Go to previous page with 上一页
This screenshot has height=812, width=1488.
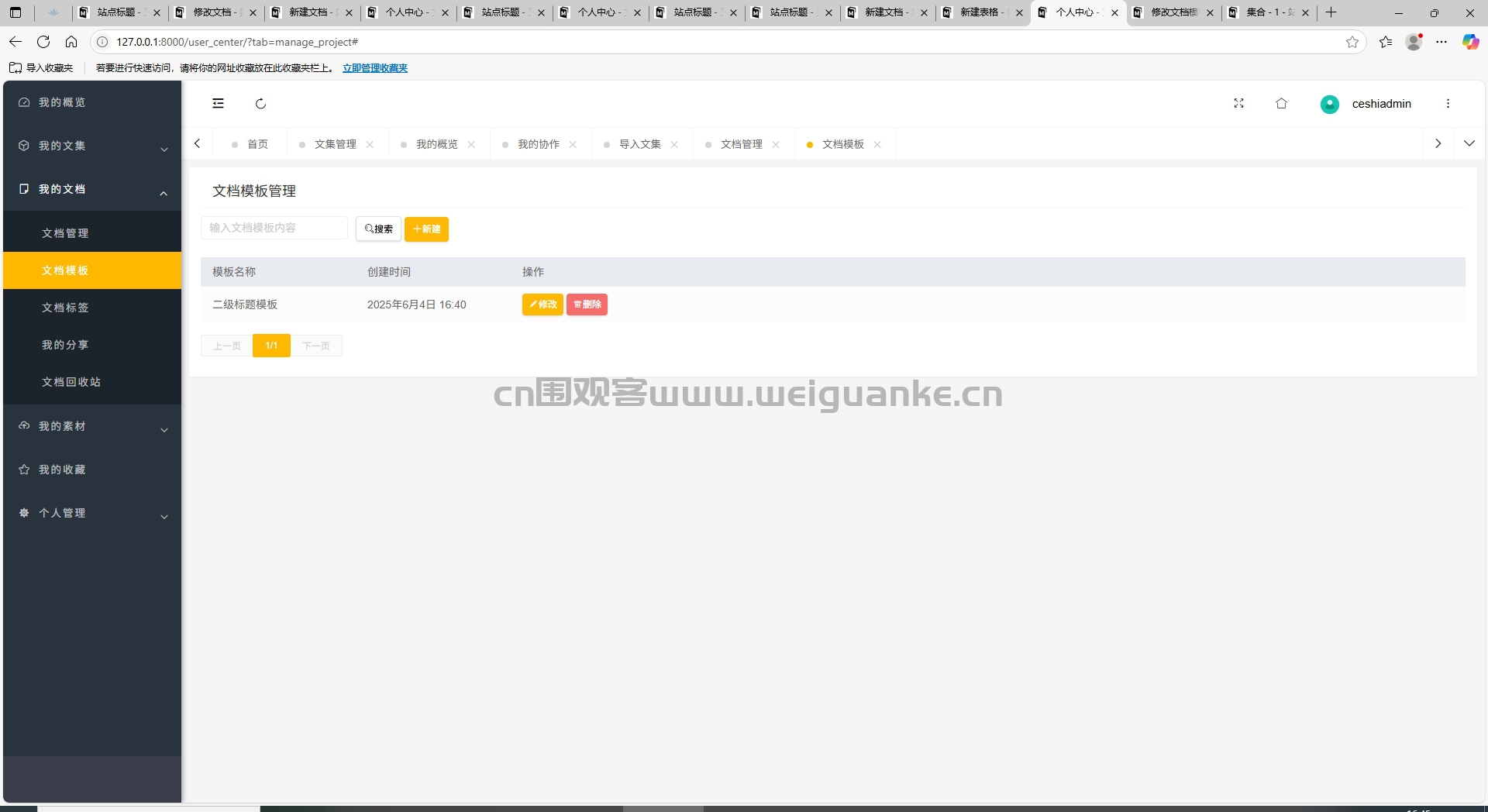227,346
